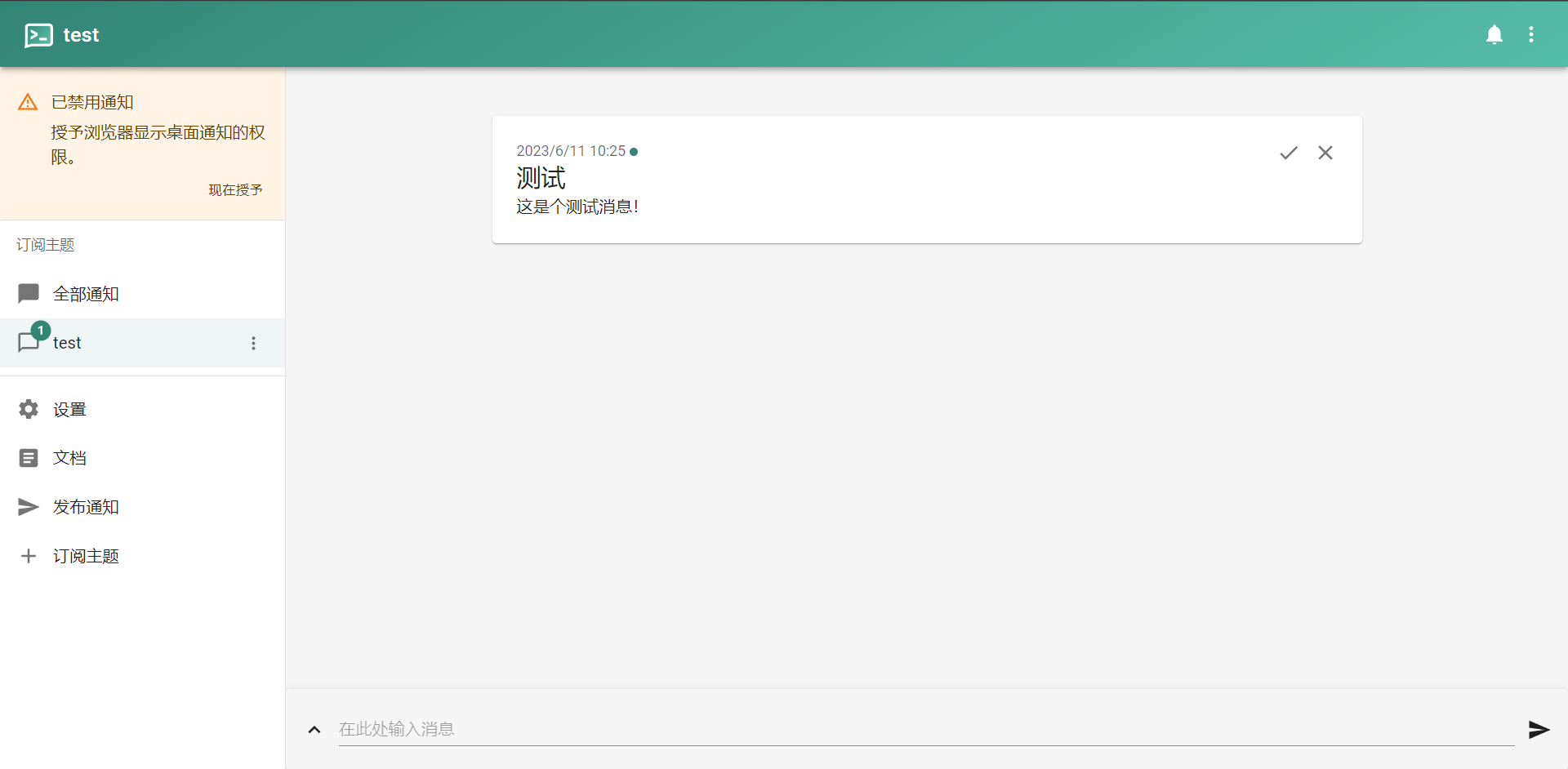Click the 已禁用通知 alert heading
Image resolution: width=1568 pixels, height=769 pixels.
(92, 102)
